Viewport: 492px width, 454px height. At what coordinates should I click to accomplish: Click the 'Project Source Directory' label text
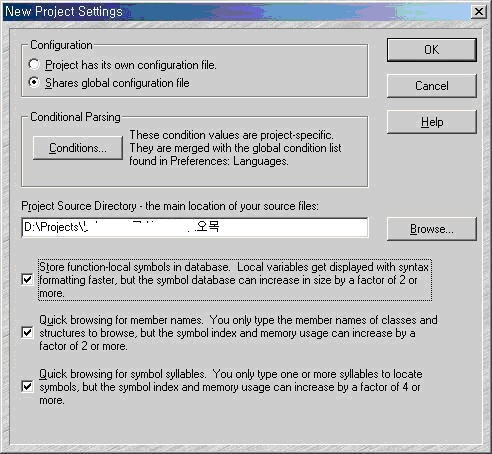coord(79,206)
